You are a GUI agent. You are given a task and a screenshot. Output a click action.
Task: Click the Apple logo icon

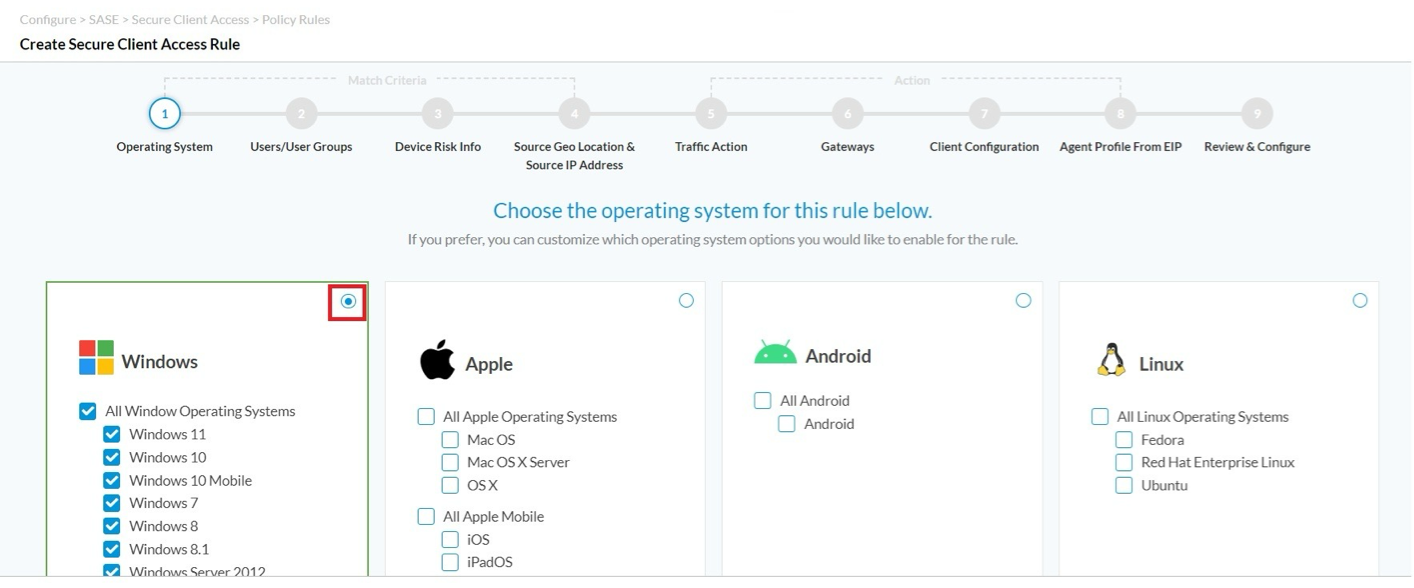pyautogui.click(x=437, y=360)
